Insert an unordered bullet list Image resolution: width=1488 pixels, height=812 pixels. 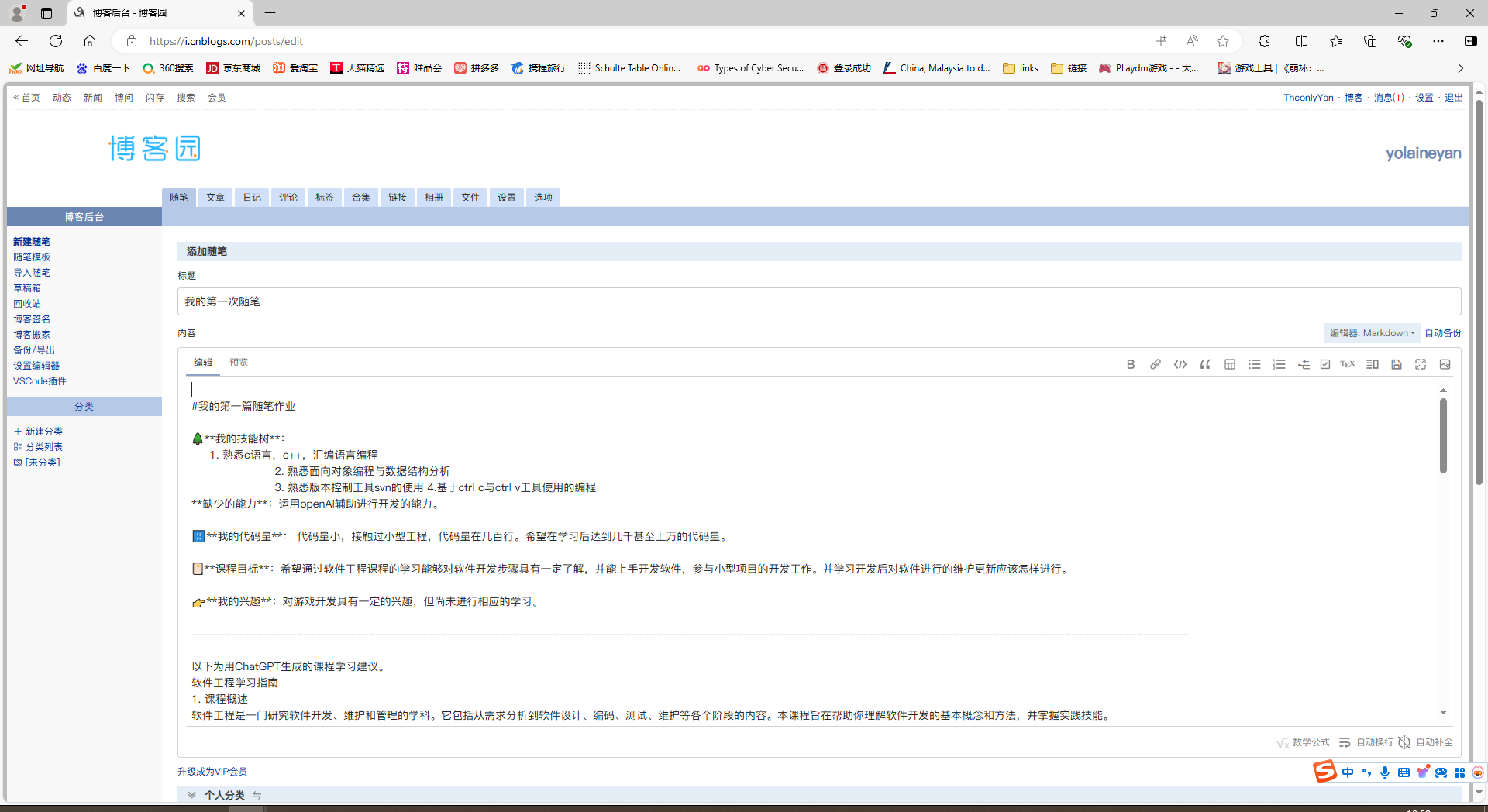(x=1255, y=364)
